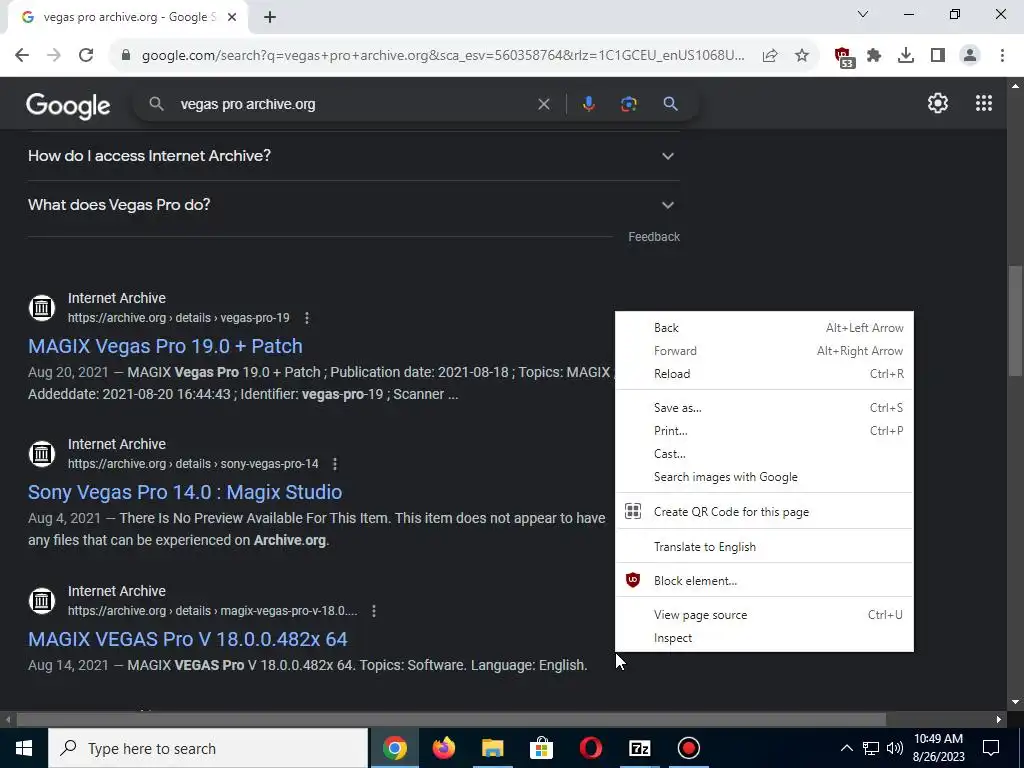
Task: Choose Reload in context menu
Action: [x=764, y=374]
